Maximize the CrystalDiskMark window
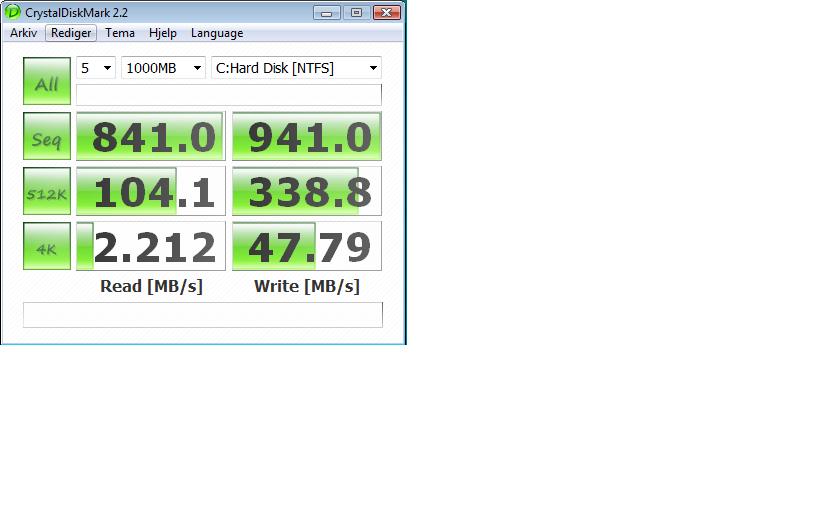 tap(356, 12)
